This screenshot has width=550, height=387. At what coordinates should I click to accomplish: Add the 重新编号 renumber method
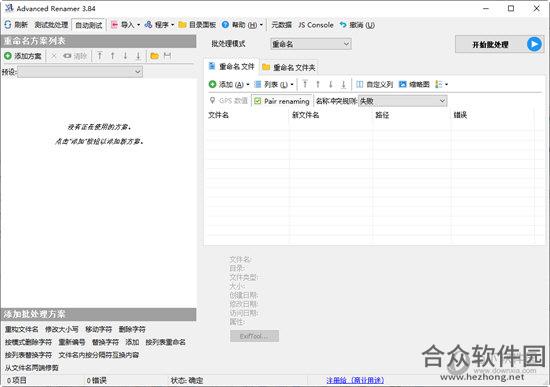click(x=72, y=342)
